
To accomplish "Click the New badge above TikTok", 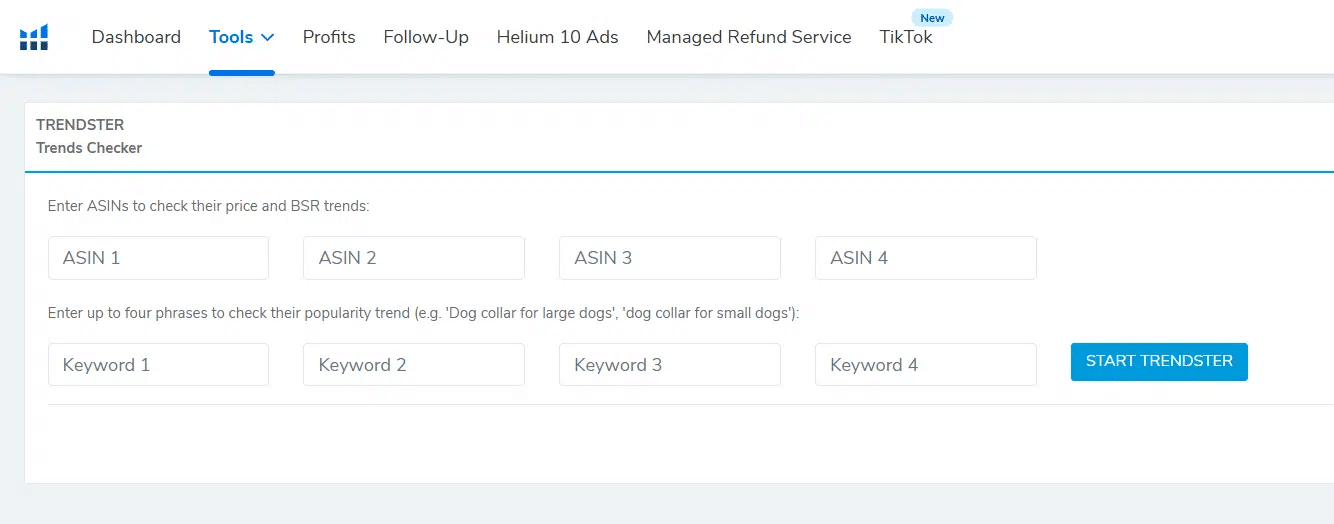I will tap(932, 18).
